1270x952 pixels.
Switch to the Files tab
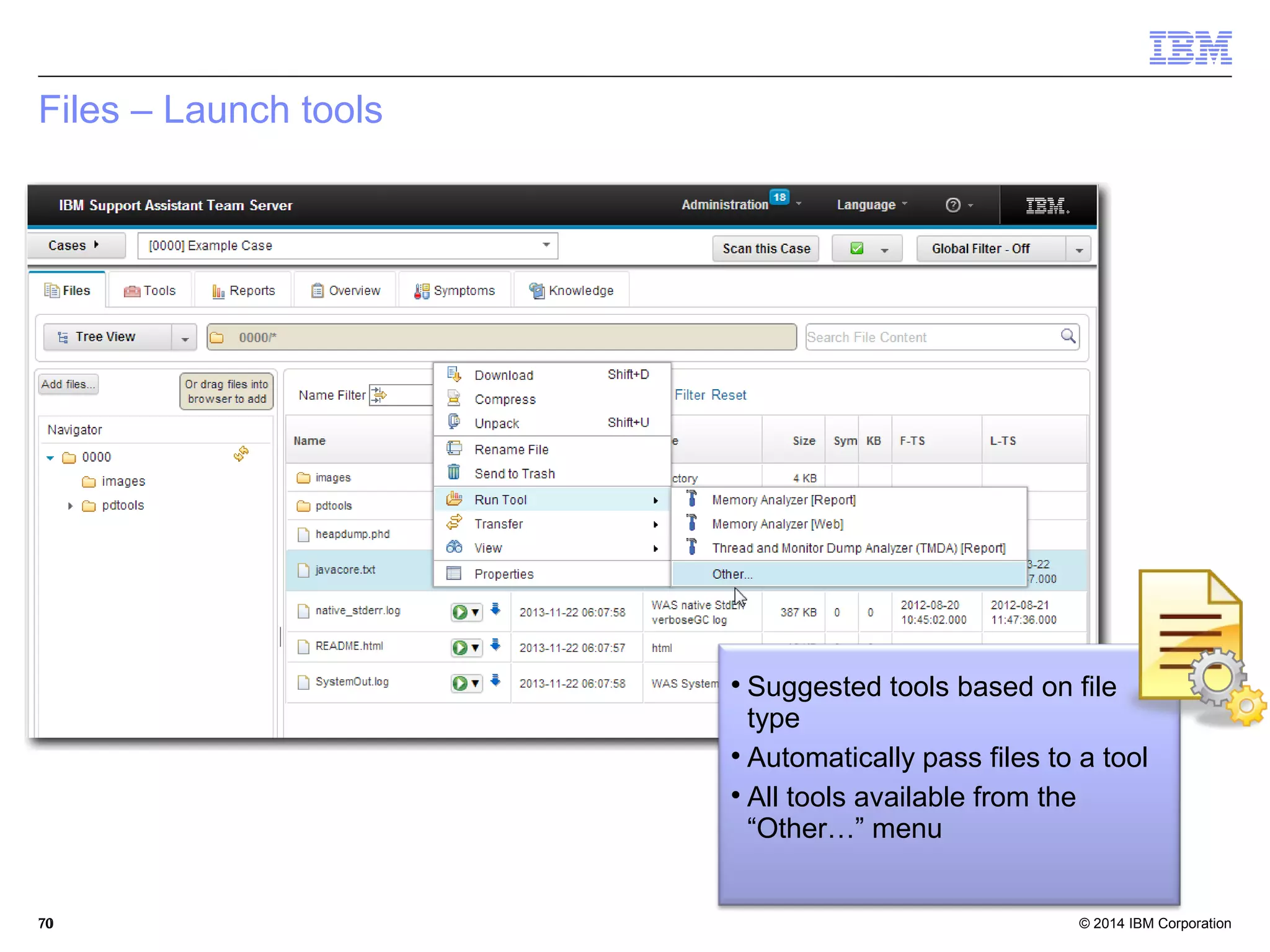(x=68, y=291)
